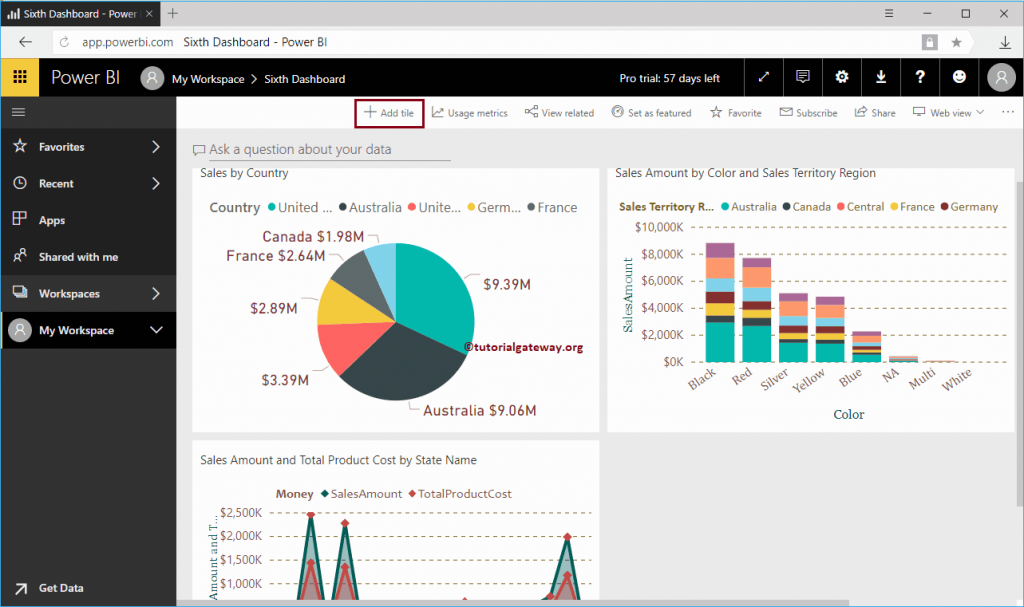Subscribe to the dashboard
The height and width of the screenshot is (607, 1024).
click(x=808, y=112)
